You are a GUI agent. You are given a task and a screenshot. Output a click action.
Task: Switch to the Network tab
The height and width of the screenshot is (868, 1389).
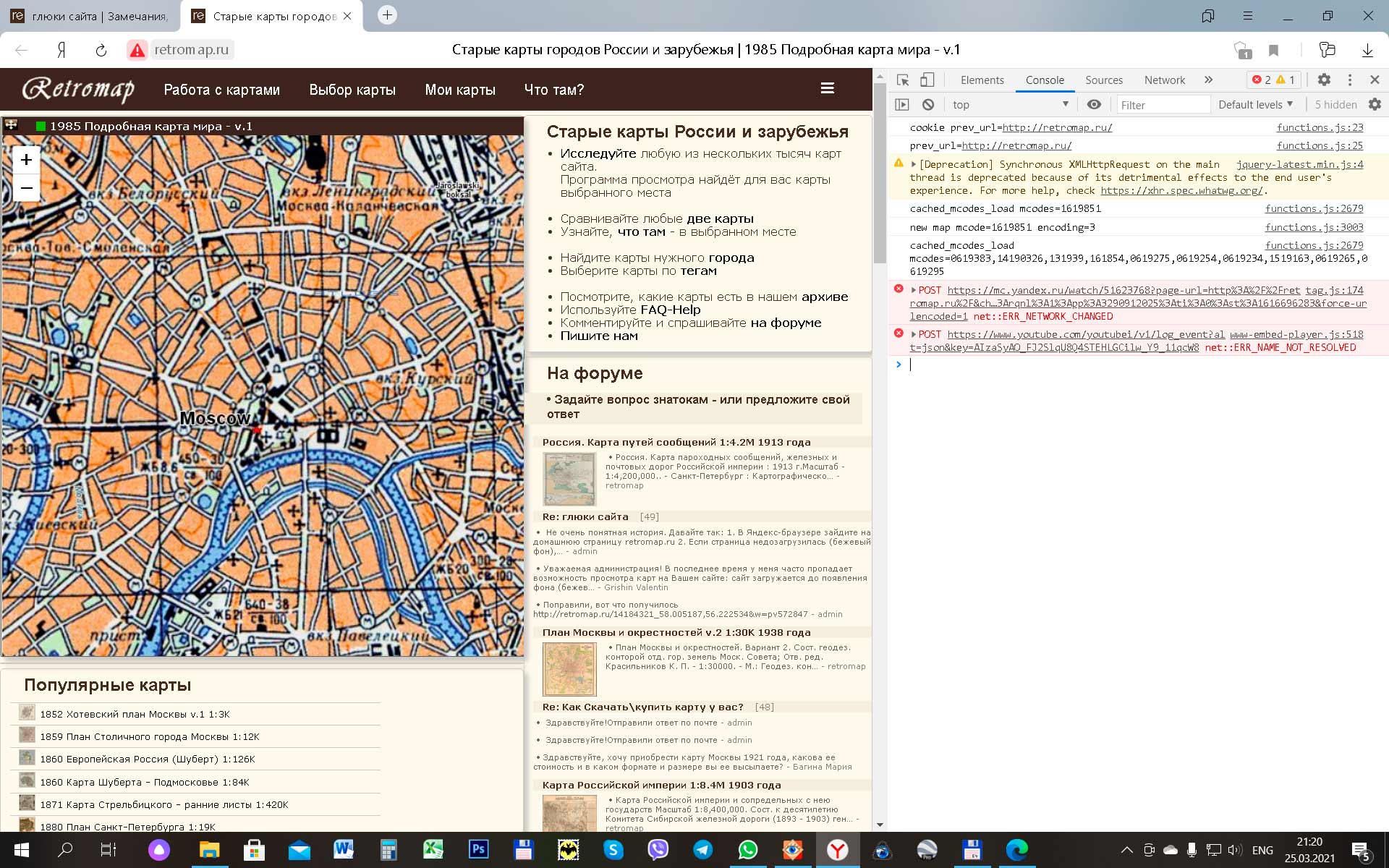click(1164, 80)
